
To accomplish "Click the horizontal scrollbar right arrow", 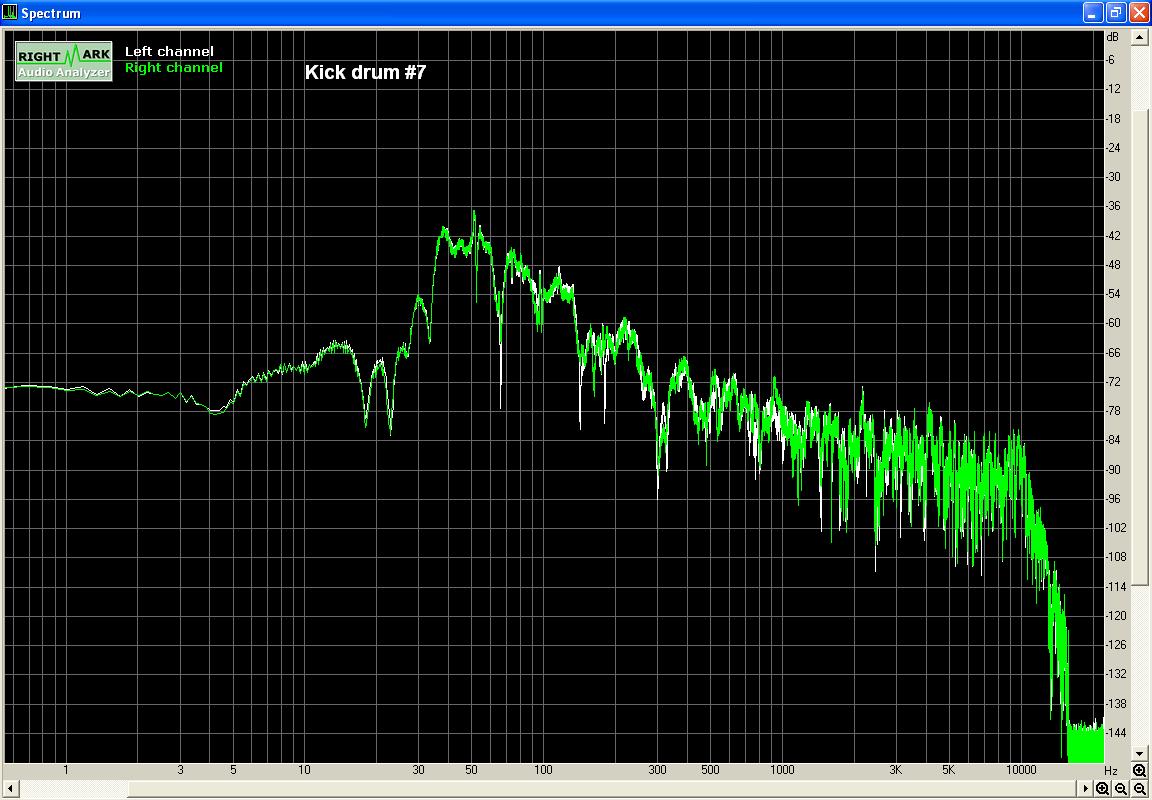I will pyautogui.click(x=1086, y=788).
